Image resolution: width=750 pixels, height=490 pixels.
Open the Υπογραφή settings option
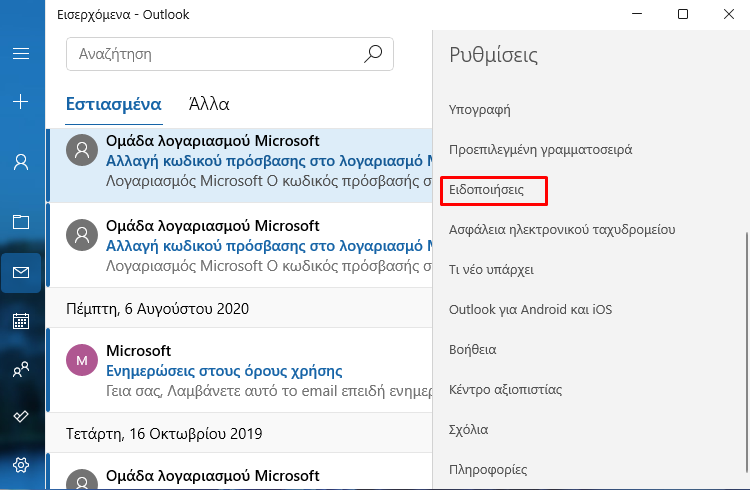[x=479, y=110]
